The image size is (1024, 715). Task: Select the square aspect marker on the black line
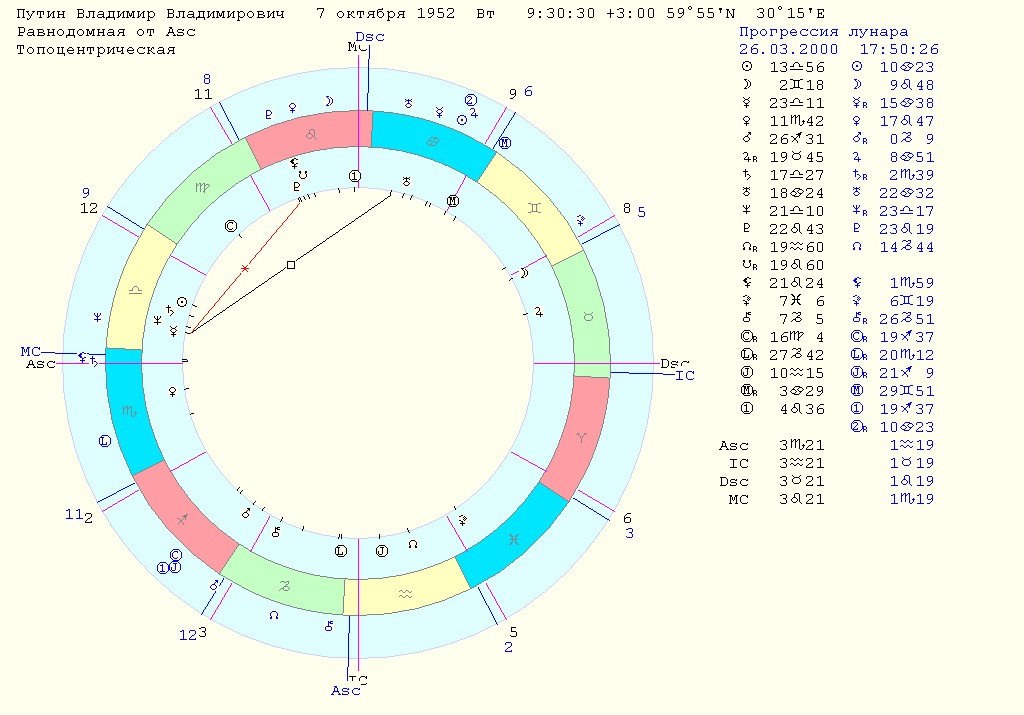(x=291, y=264)
